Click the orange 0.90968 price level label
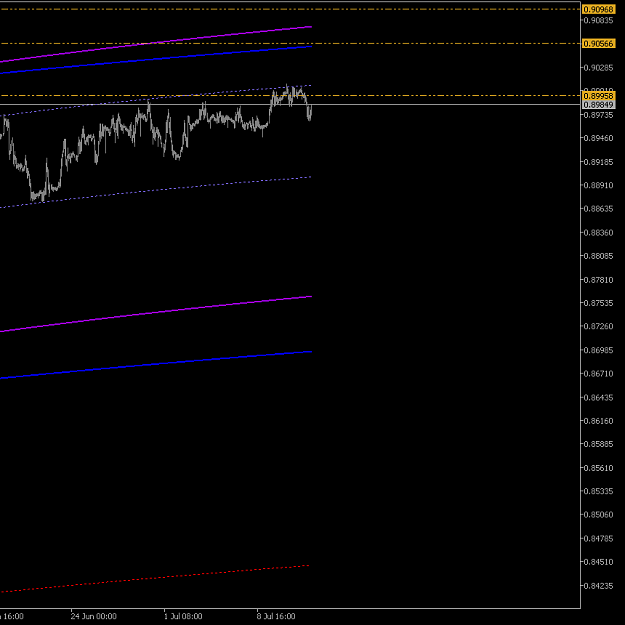Image resolution: width=625 pixels, height=625 pixels. (x=598, y=9)
